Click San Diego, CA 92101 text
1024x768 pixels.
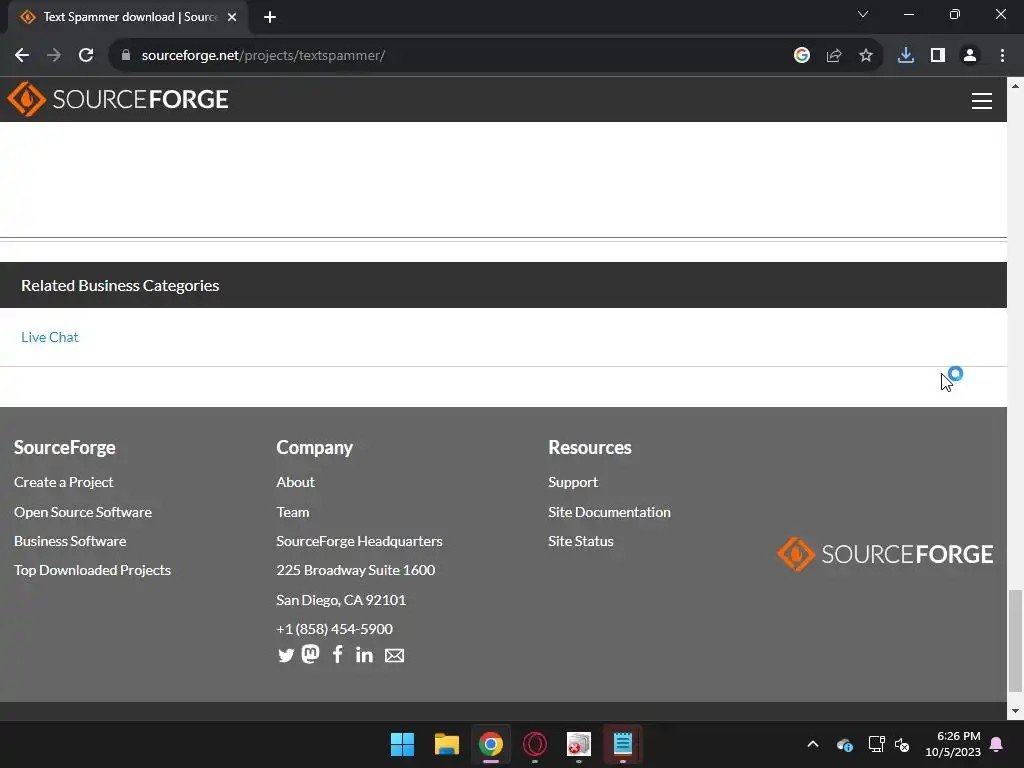(x=341, y=600)
